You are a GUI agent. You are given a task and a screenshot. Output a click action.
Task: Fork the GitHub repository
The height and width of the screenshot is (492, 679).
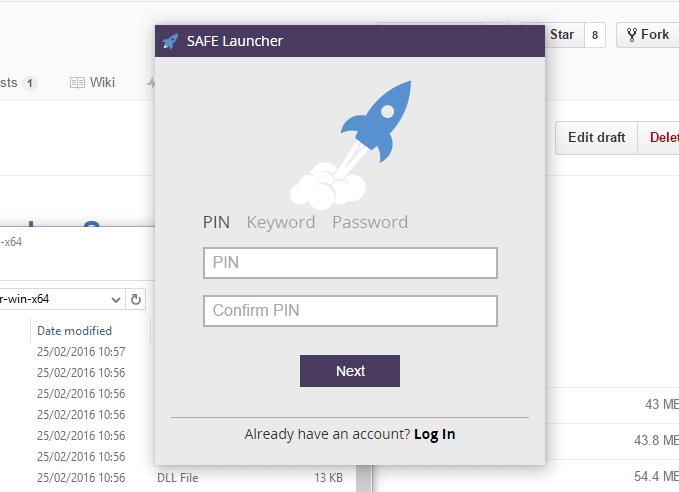point(648,35)
